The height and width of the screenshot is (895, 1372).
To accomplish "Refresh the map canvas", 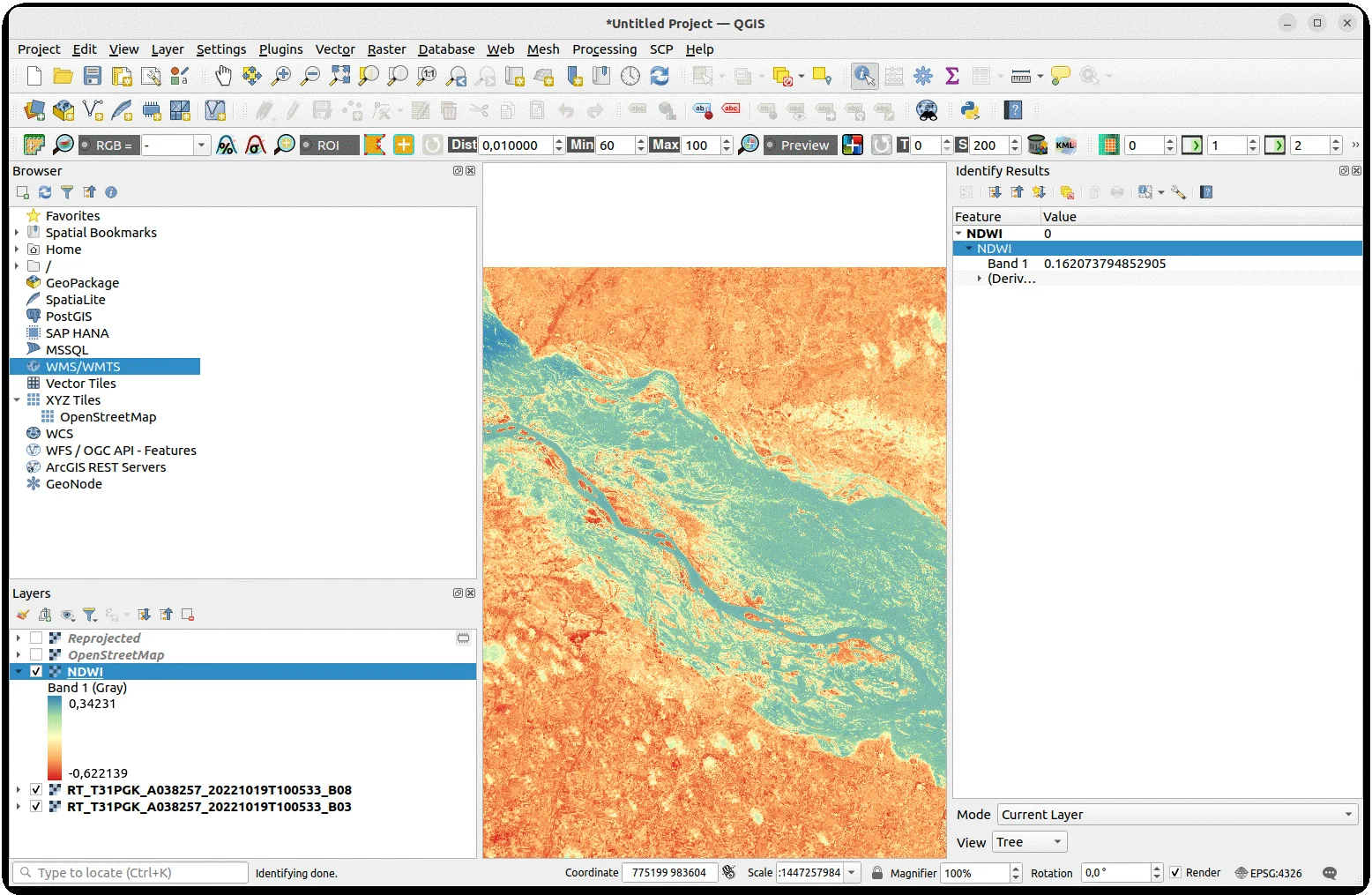I will (x=659, y=76).
